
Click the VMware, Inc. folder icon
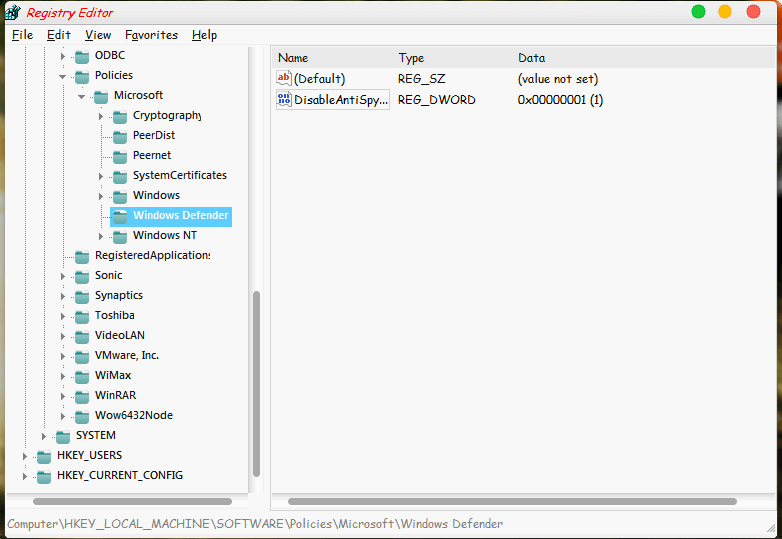point(82,357)
